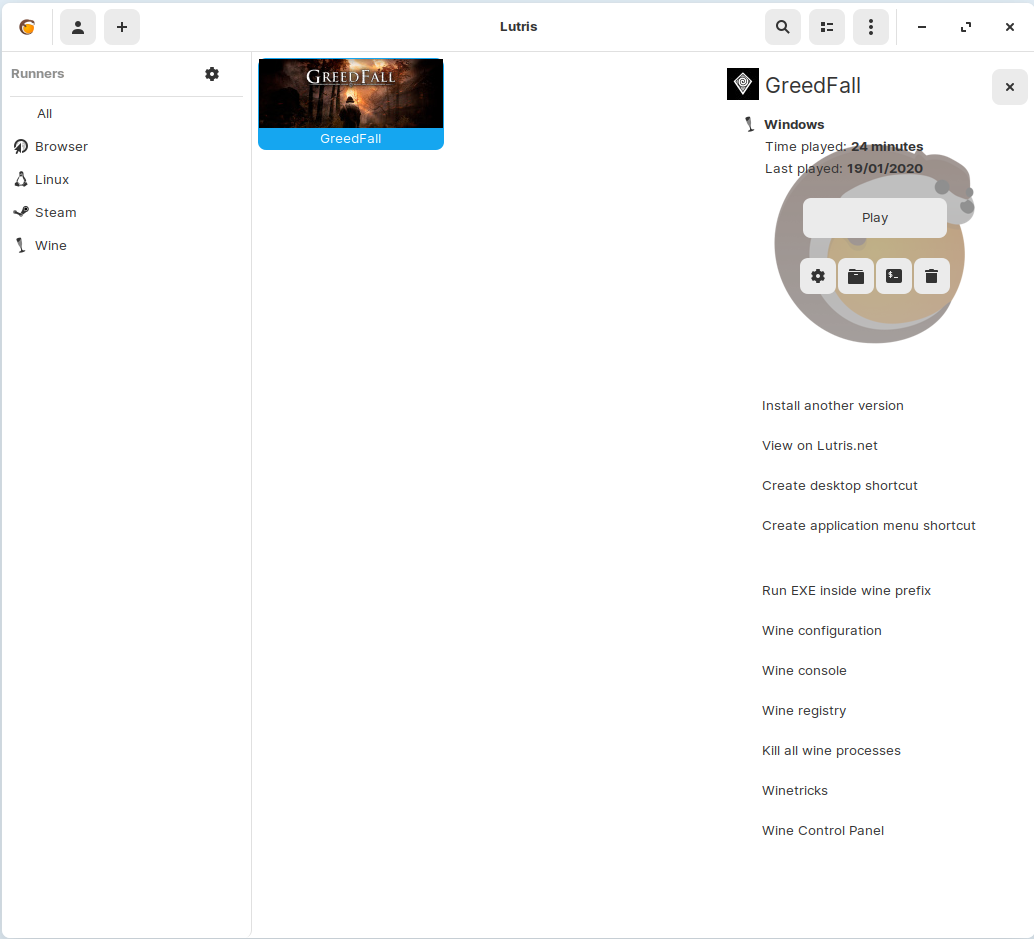Click the plus icon to add game
Screen dimensions: 1034x939
click(x=122, y=27)
